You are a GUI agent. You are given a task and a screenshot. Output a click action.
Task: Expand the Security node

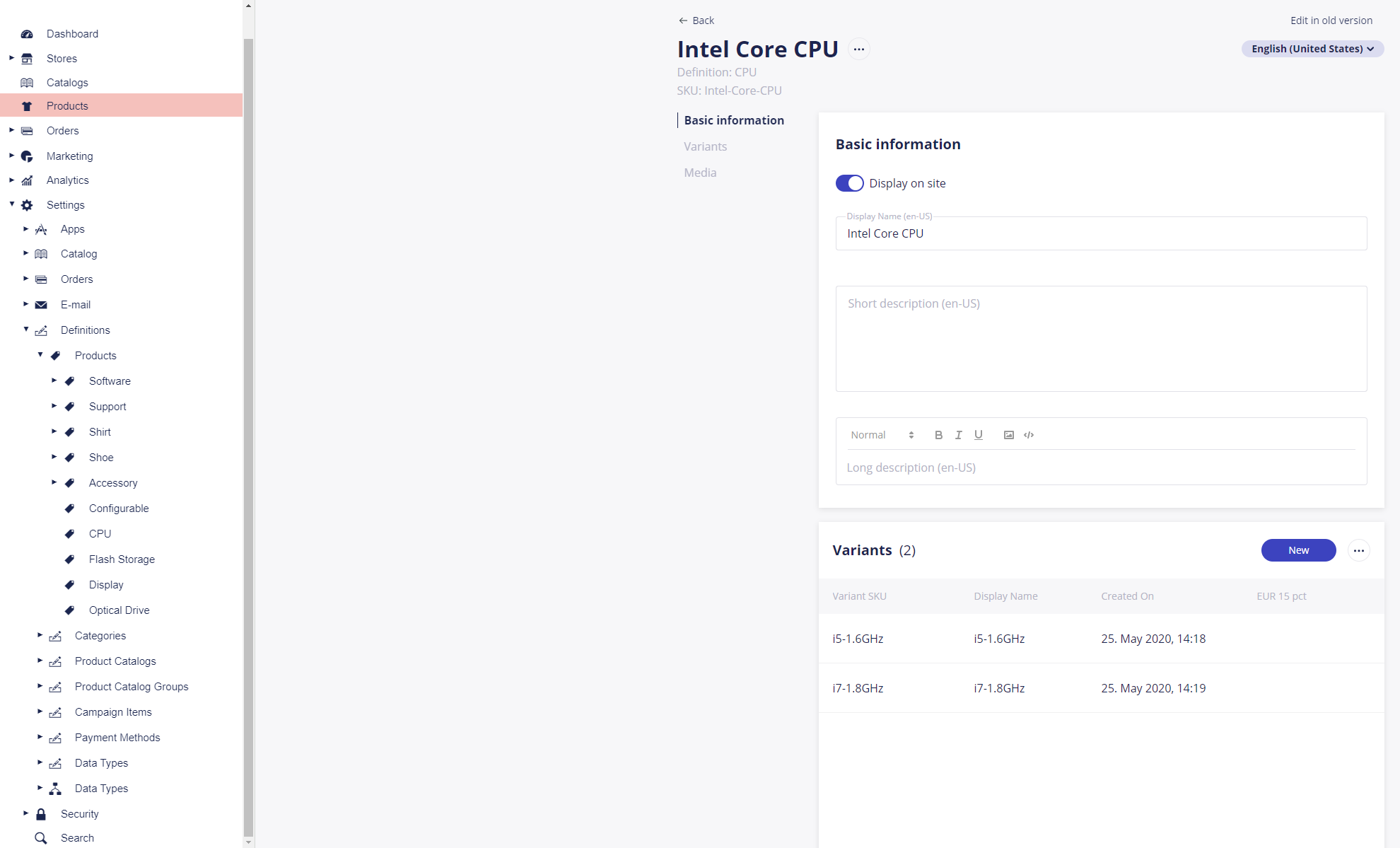coord(25,813)
